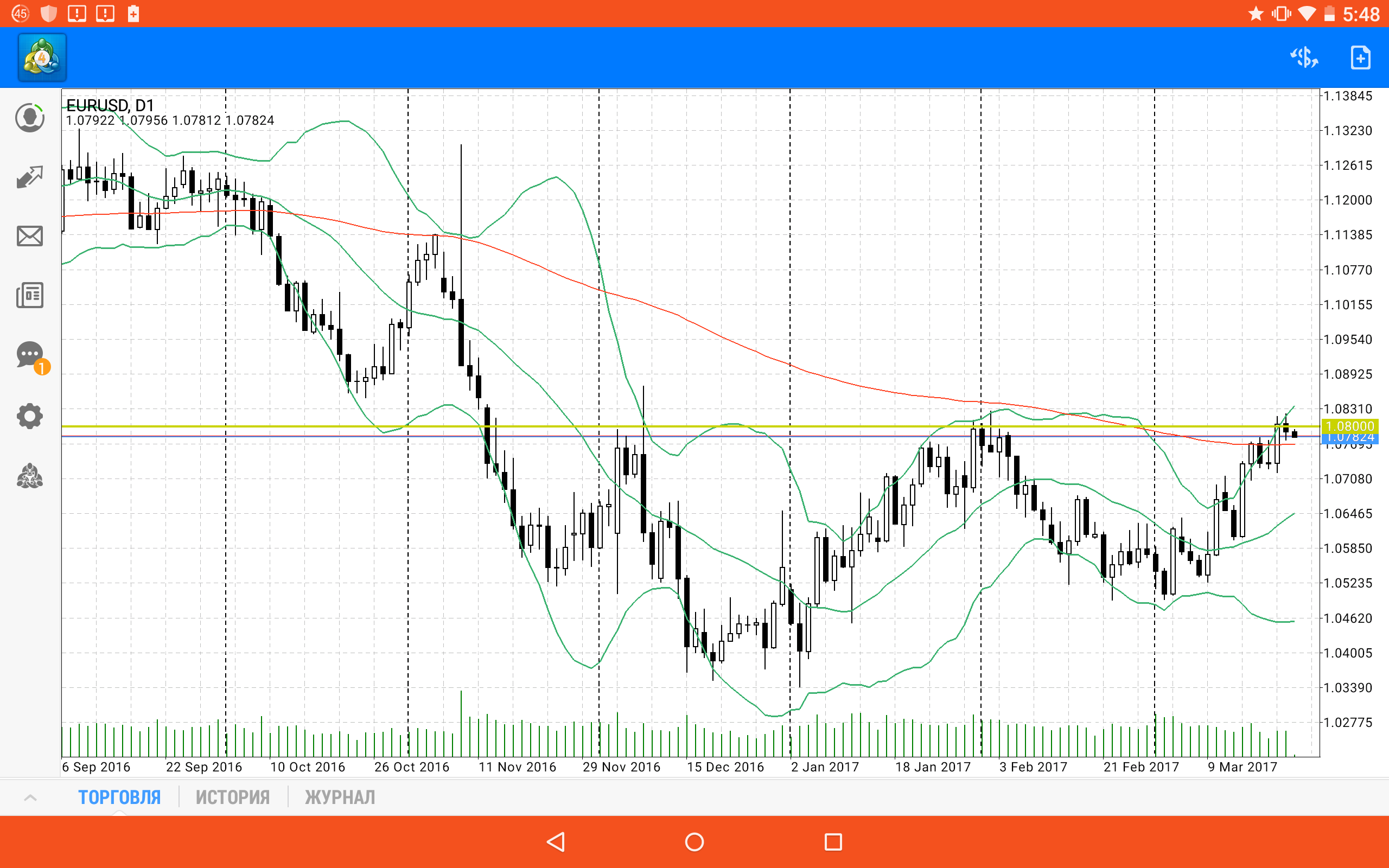Tap the Android home button
The width and height of the screenshot is (1389, 868).
pyautogui.click(x=694, y=841)
